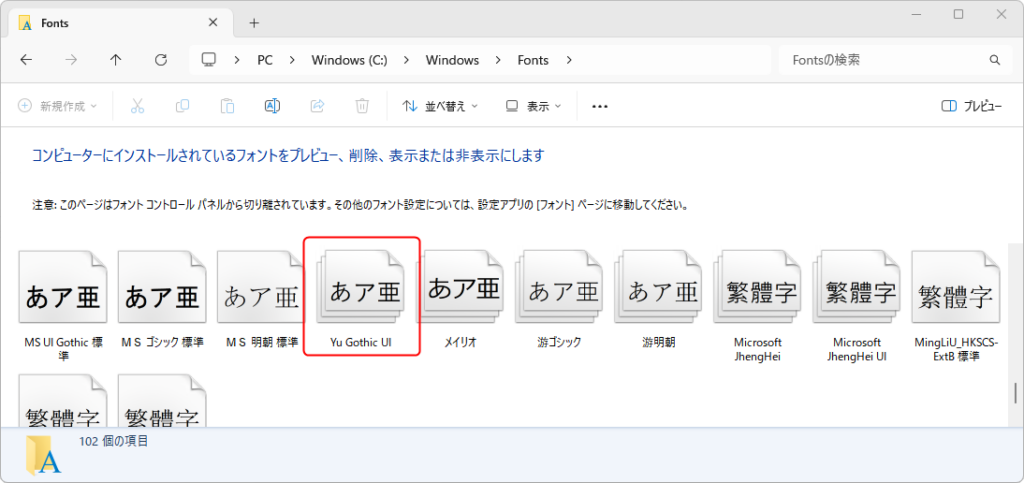Image resolution: width=1024 pixels, height=483 pixels.
Task: Go up one folder level
Action: 116,60
